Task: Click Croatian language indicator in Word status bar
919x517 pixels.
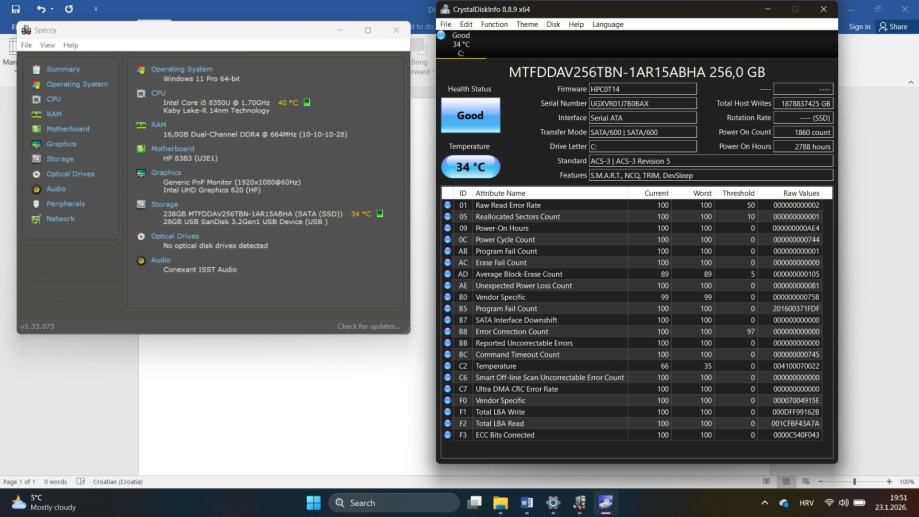Action: tap(117, 482)
